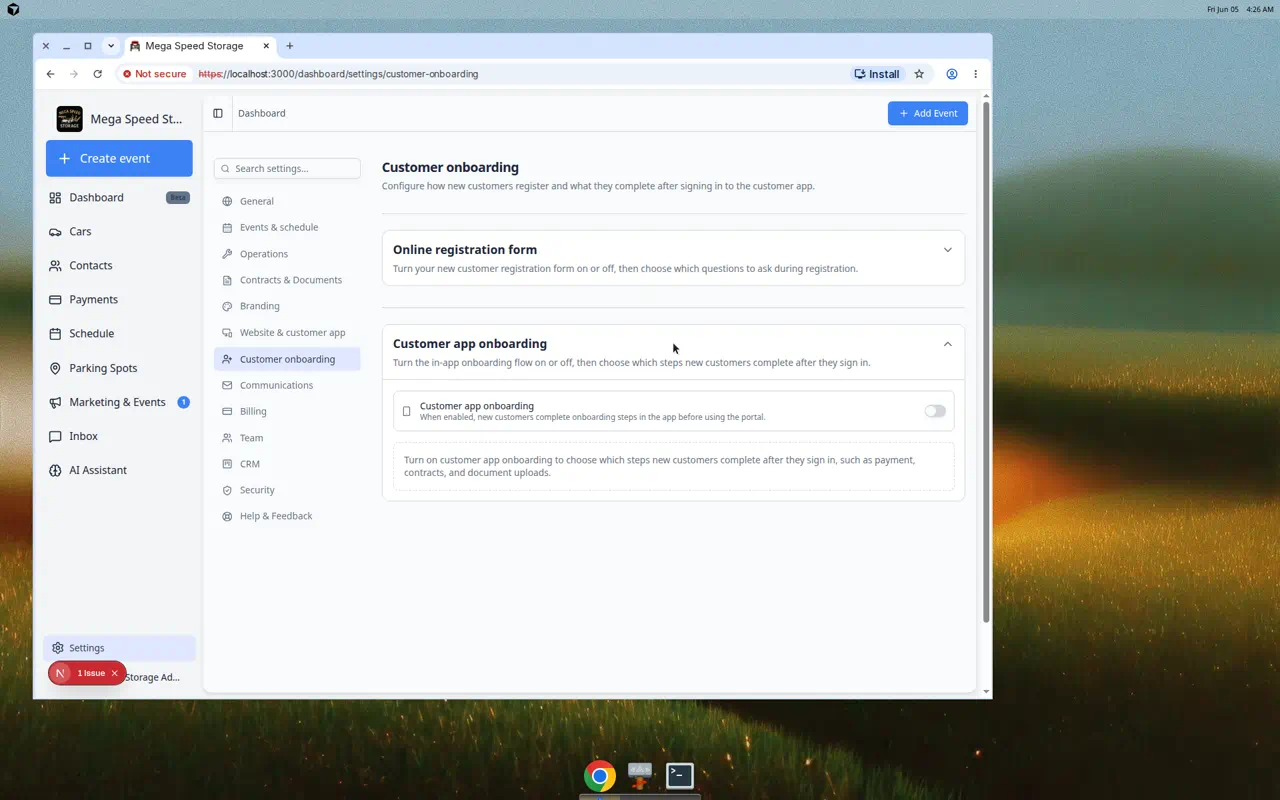Click the Marketing & Events megaphone icon
1280x800 pixels.
[x=55, y=402]
